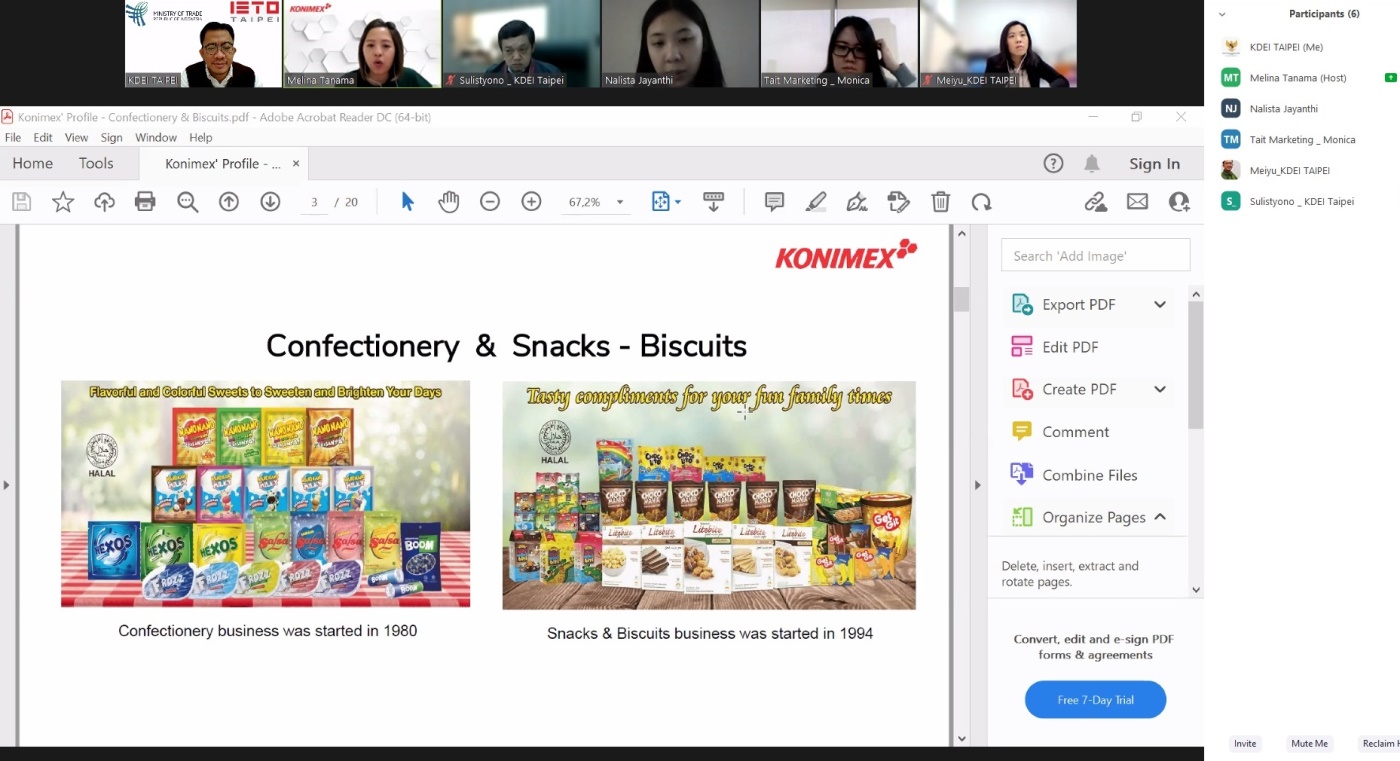Add the document to starred with star icon
Screen dimensions: 1400x761
[63, 202]
